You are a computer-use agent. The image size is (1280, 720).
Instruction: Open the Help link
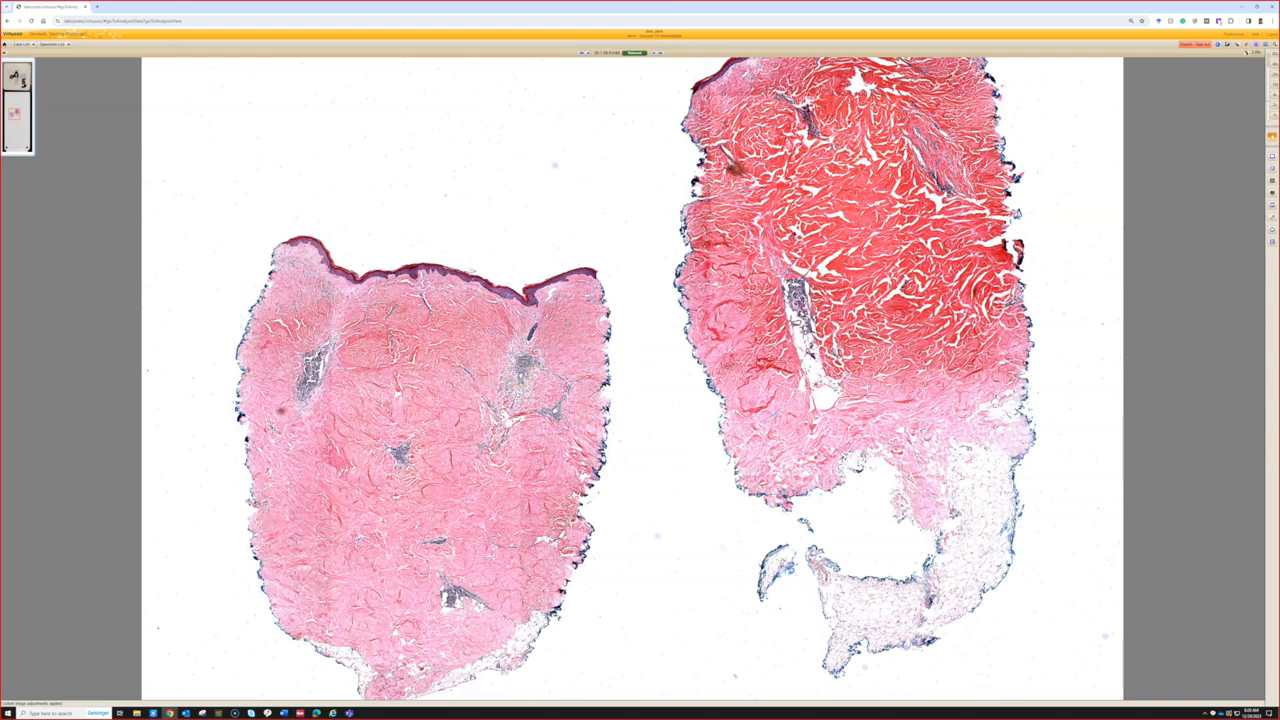click(1255, 34)
